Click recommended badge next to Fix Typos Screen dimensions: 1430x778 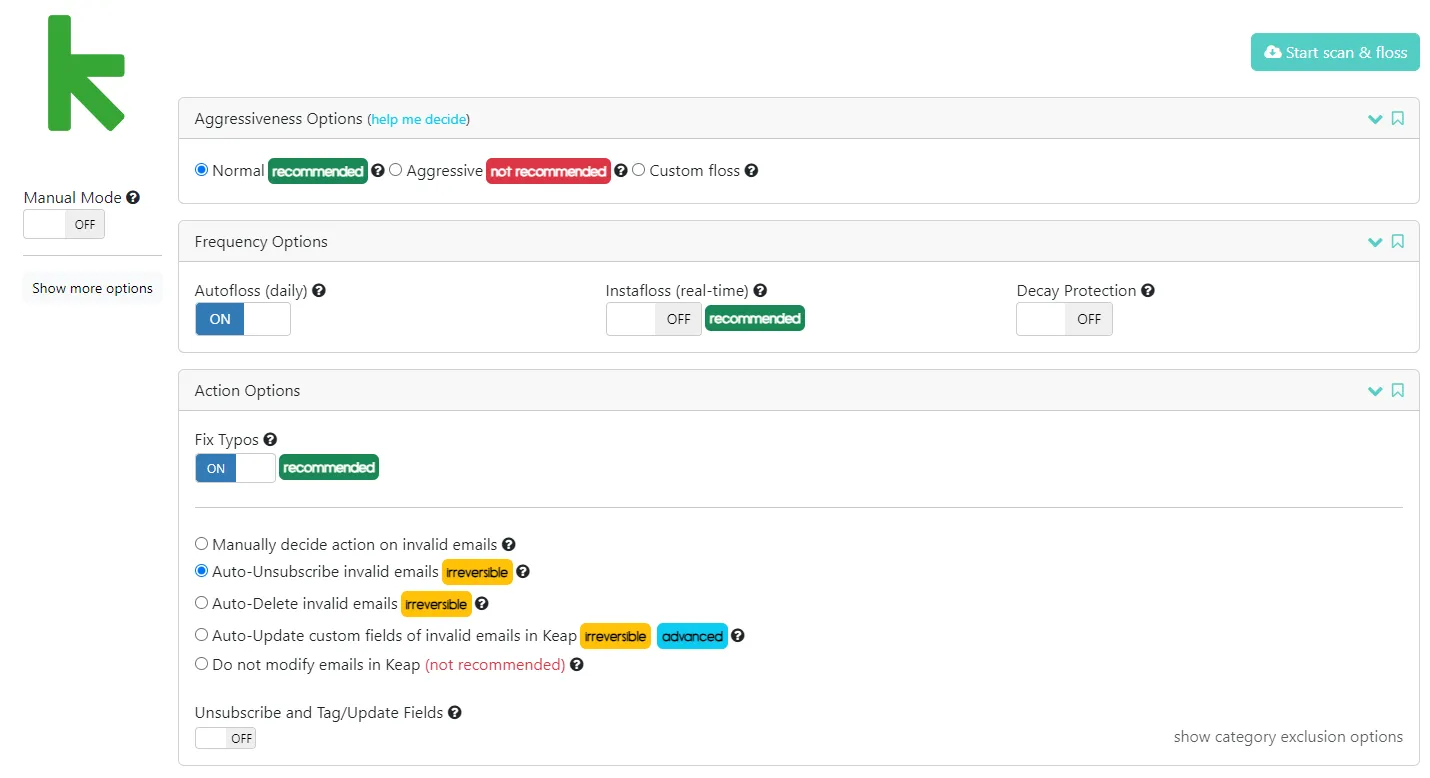point(329,468)
